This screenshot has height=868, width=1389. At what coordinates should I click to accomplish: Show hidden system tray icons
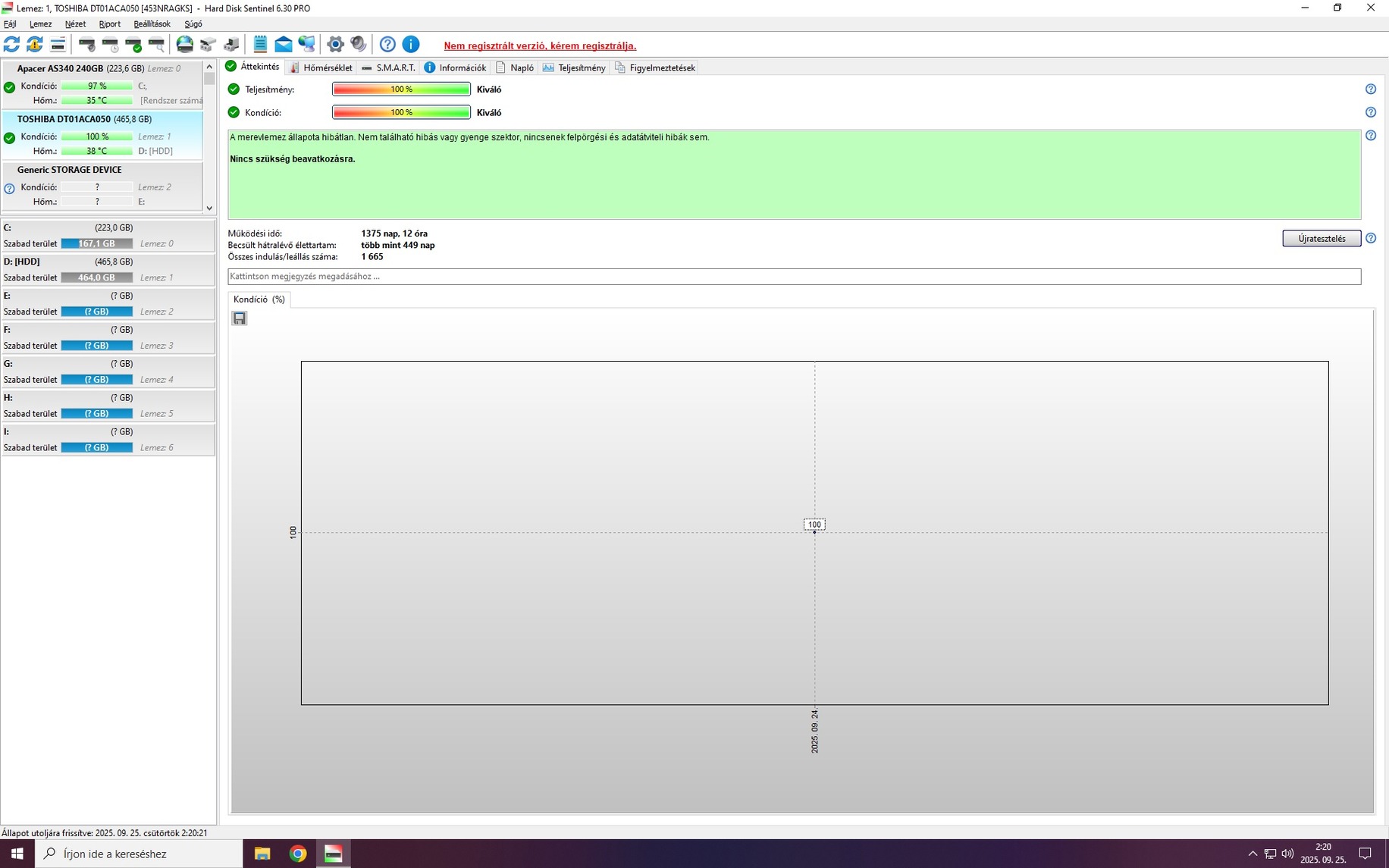tap(1253, 854)
